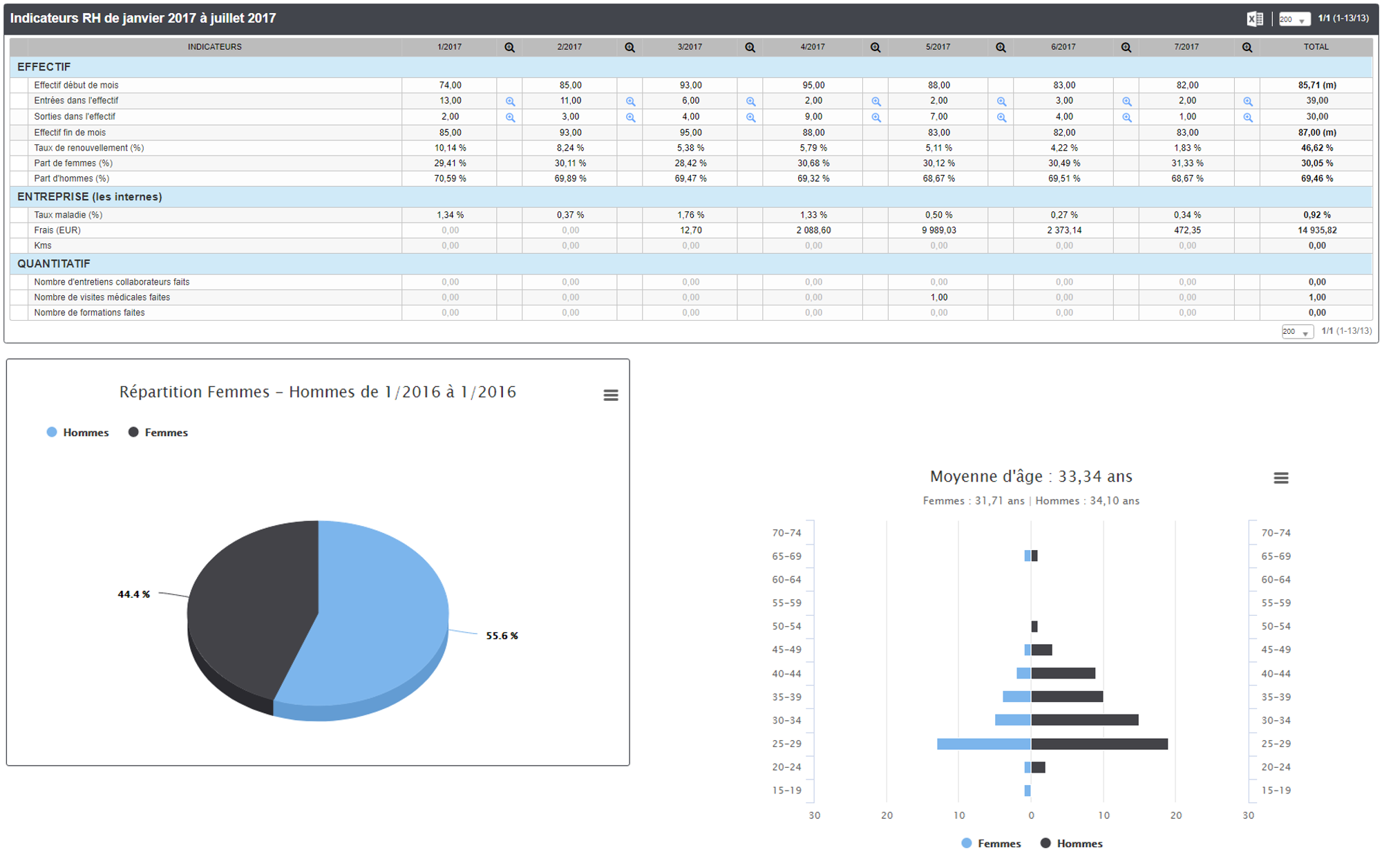Screen dimensions: 1382x868
Task: Click the Hommes bar for age 25-29
Action: pyautogui.click(x=1099, y=744)
